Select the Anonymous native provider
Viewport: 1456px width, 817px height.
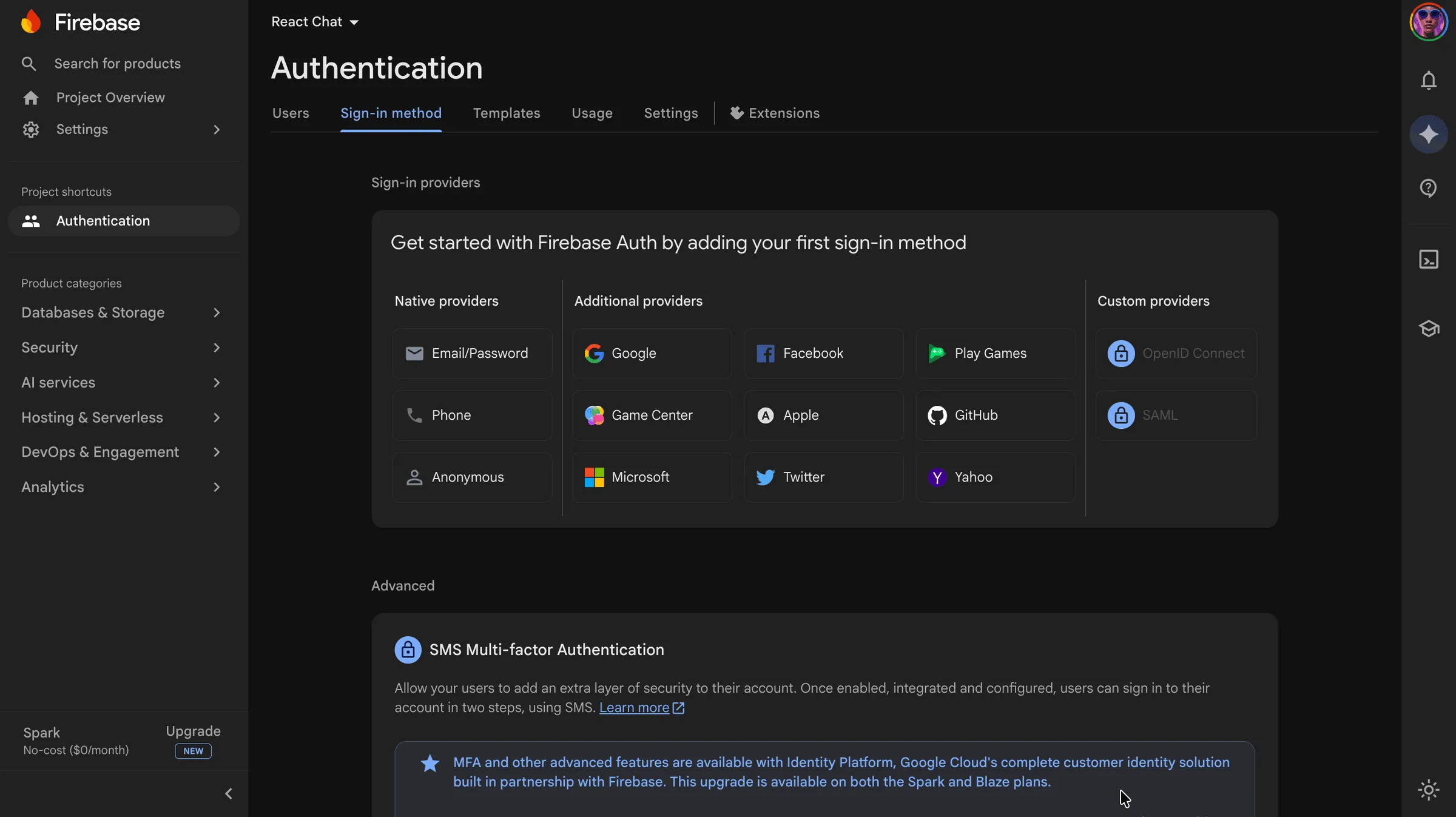[x=473, y=477]
